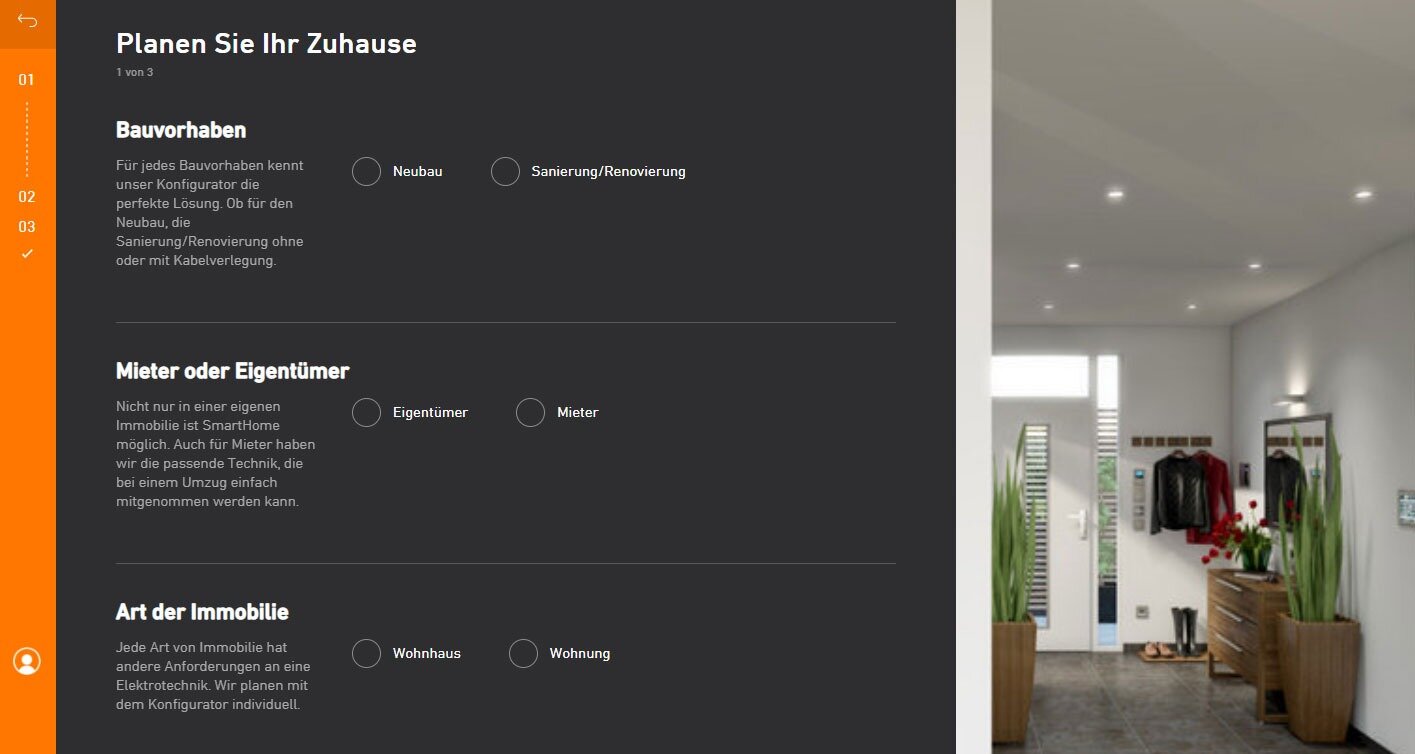Click the Art der Immobilie heading
1415x754 pixels.
coord(202,612)
